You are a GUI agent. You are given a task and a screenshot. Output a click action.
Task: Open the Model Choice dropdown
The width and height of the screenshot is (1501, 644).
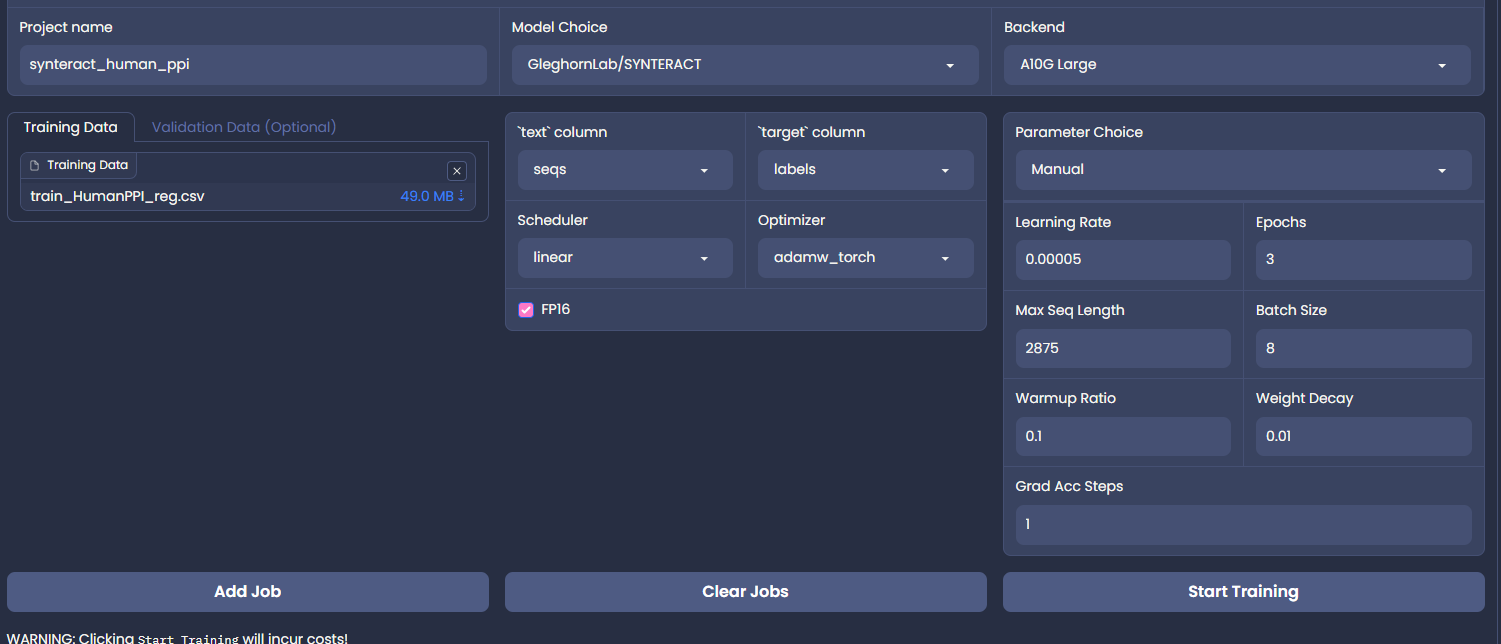744,65
